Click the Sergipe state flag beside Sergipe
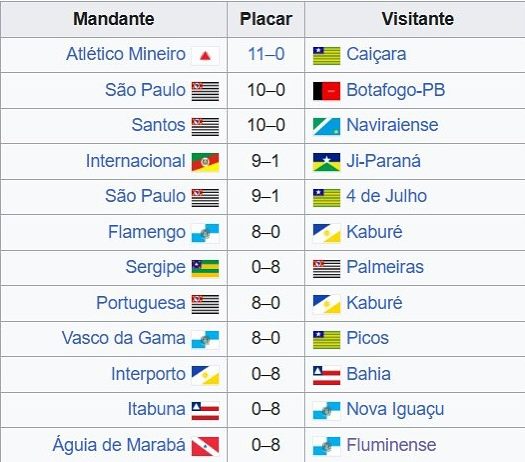The height and width of the screenshot is (462, 525). 205,269
